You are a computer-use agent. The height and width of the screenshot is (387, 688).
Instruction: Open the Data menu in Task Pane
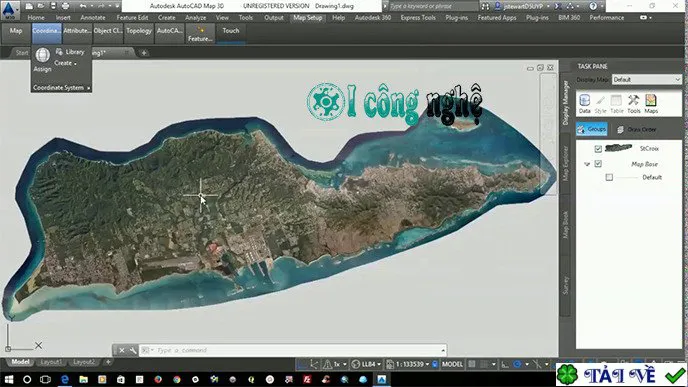tap(584, 104)
